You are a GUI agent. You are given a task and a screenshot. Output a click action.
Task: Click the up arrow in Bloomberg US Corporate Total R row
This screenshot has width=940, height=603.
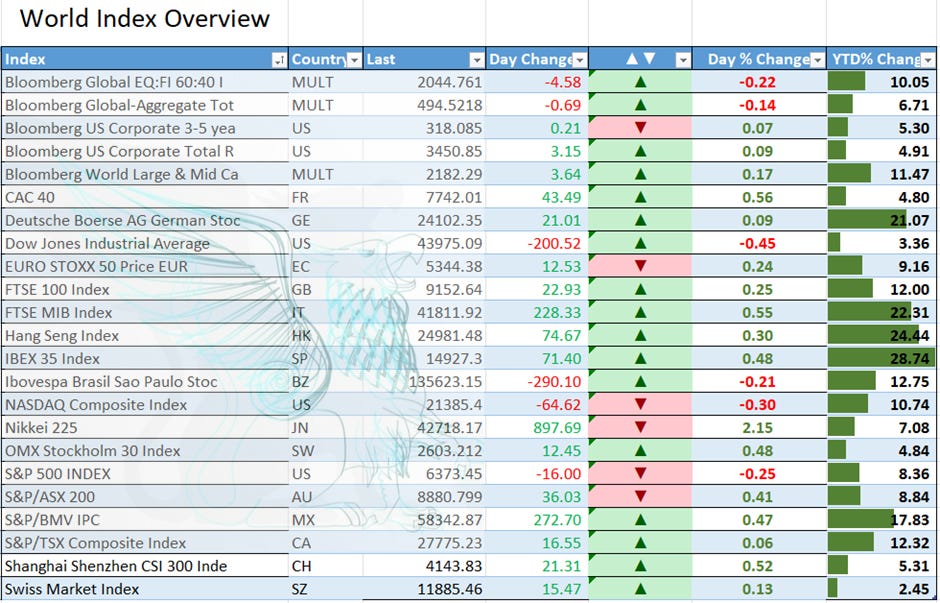point(640,151)
